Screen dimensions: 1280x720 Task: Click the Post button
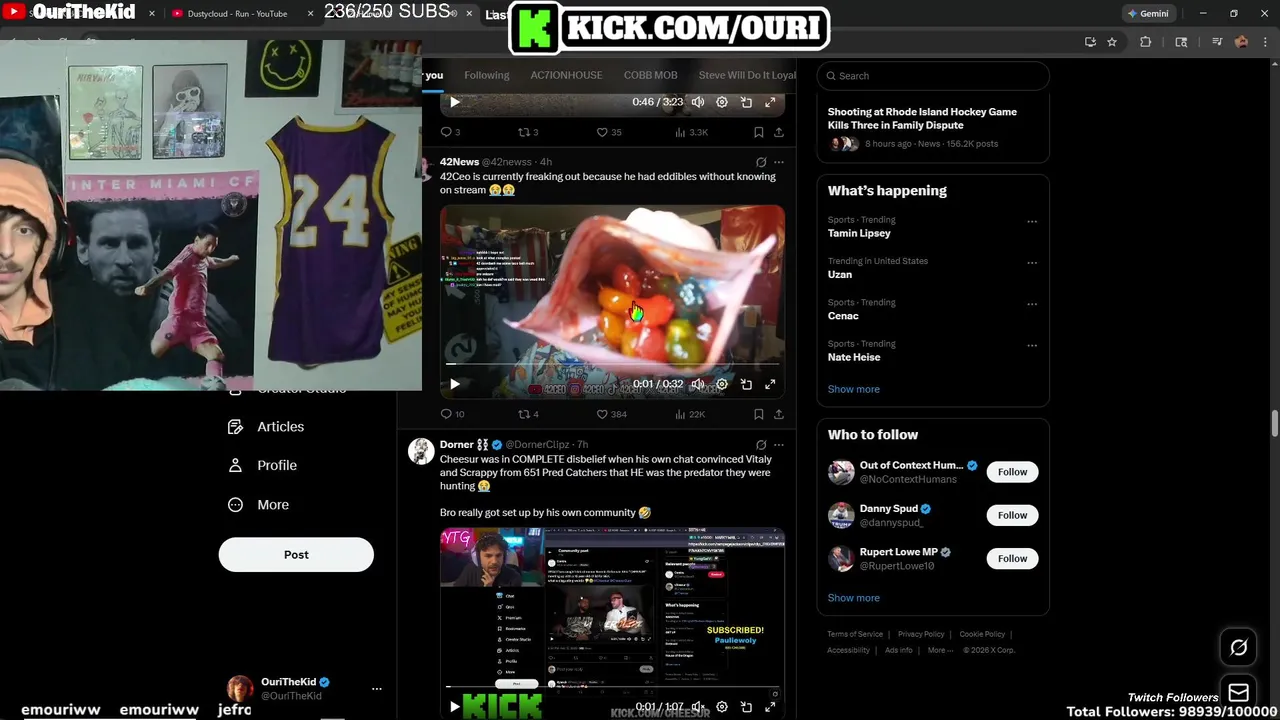point(296,555)
